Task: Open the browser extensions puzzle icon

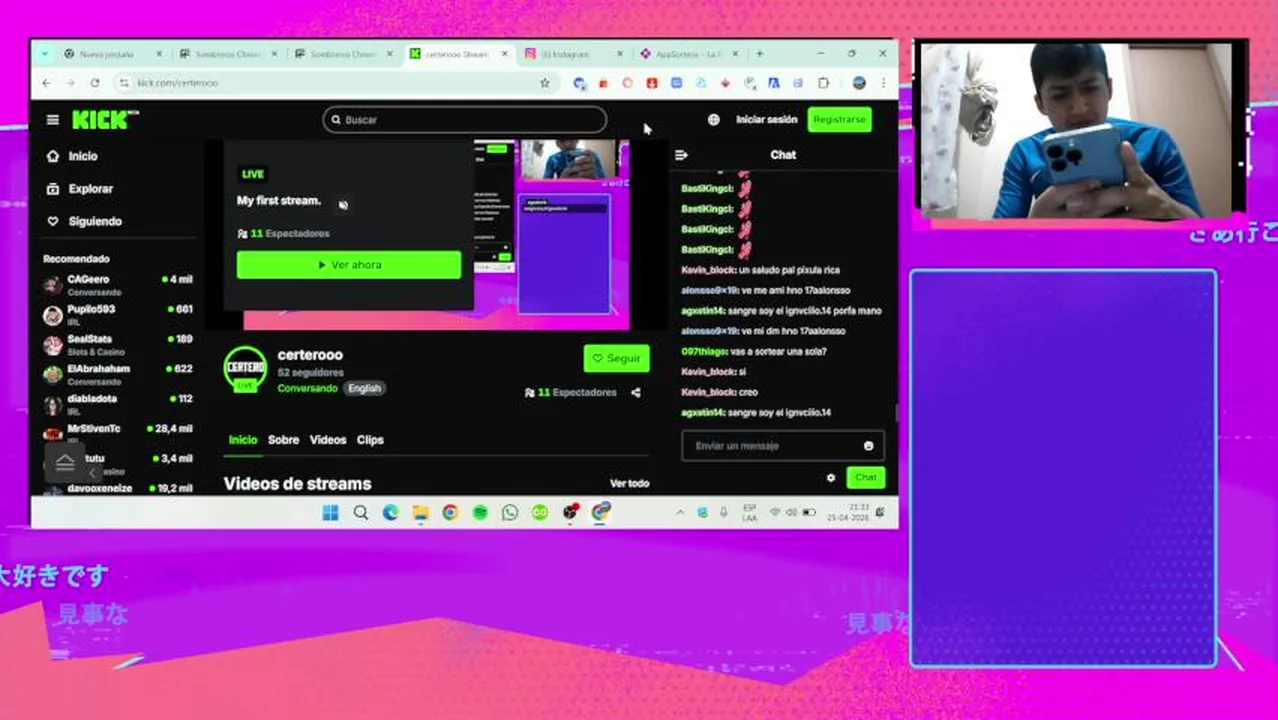Action: [823, 83]
